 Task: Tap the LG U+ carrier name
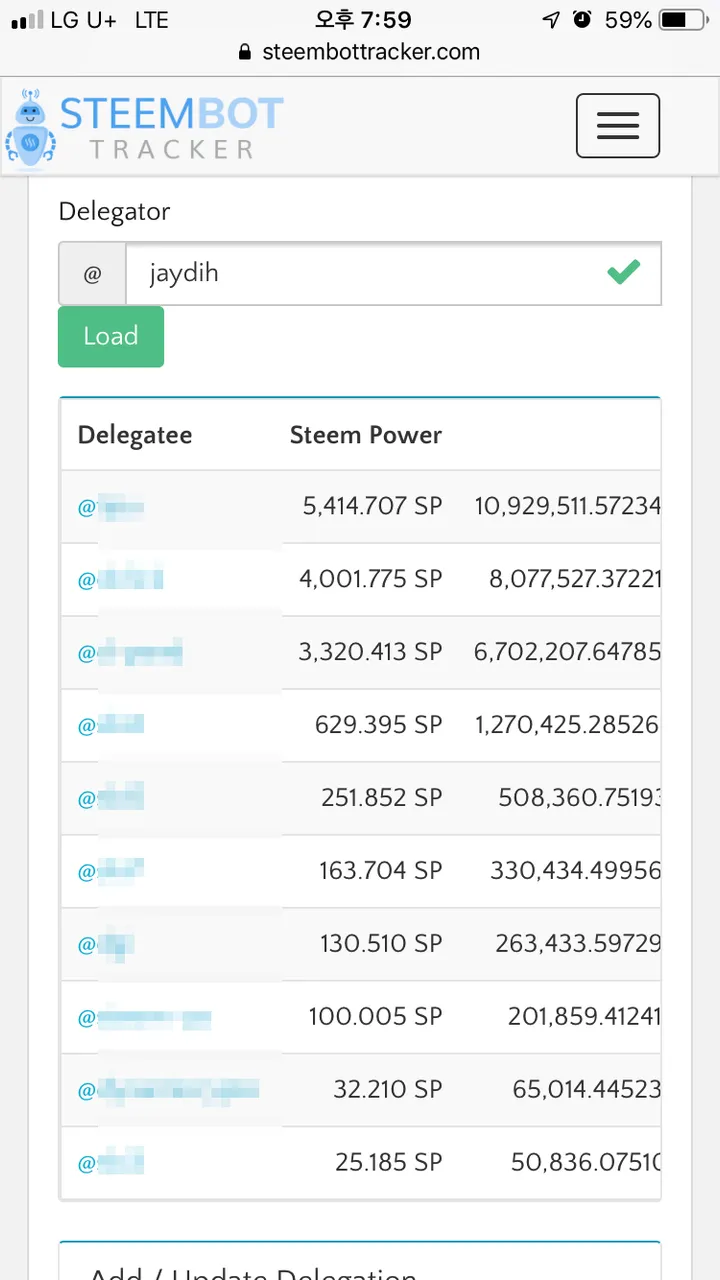click(84, 20)
